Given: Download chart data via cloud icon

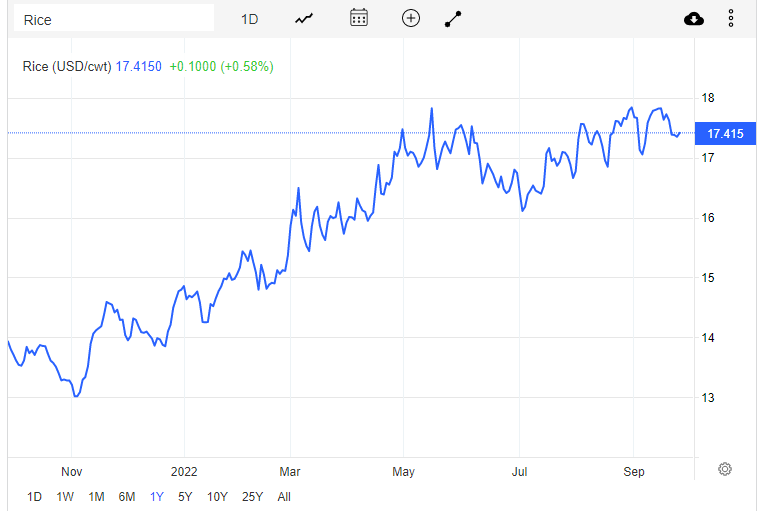Looking at the screenshot, I should 694,19.
